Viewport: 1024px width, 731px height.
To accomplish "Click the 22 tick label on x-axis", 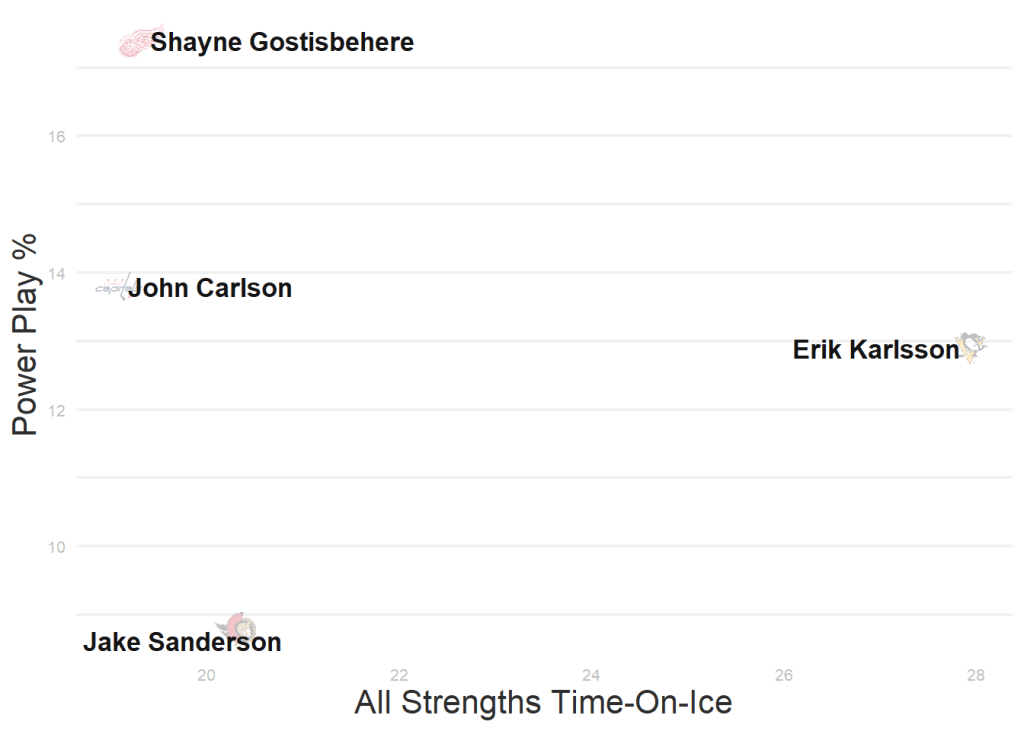I will coord(399,675).
